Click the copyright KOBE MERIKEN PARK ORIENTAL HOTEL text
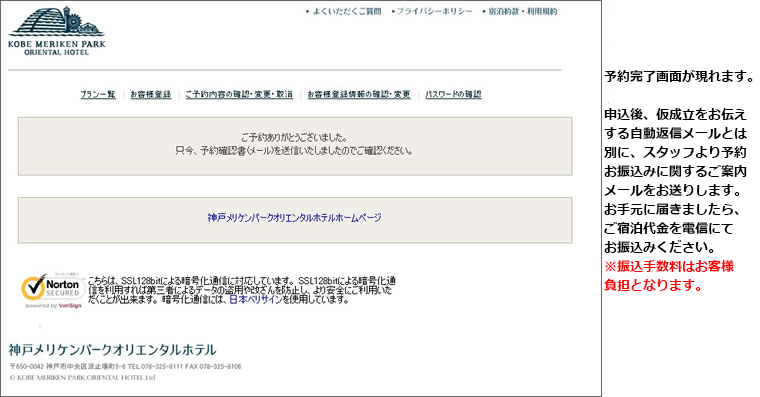This screenshot has width=760, height=397. click(82, 378)
